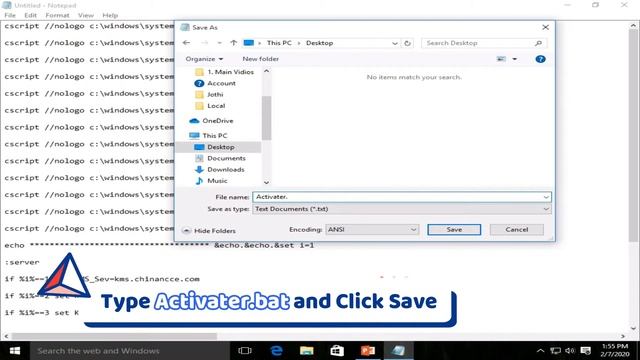Click Desktop in the address path
Screen dimensions: 640x360
click(x=320, y=43)
